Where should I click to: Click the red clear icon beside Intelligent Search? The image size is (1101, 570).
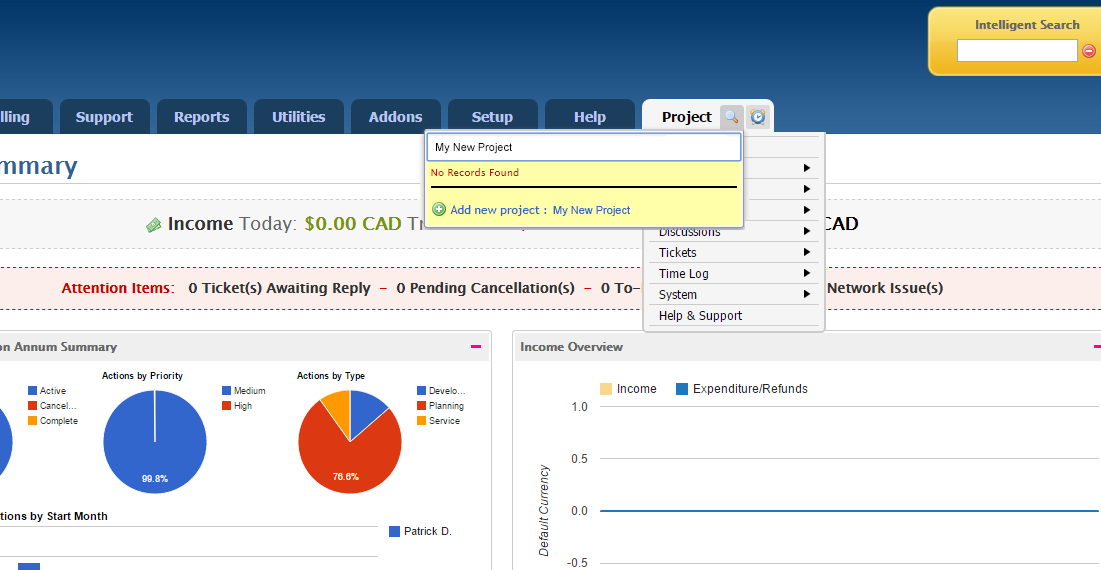pos(1089,51)
